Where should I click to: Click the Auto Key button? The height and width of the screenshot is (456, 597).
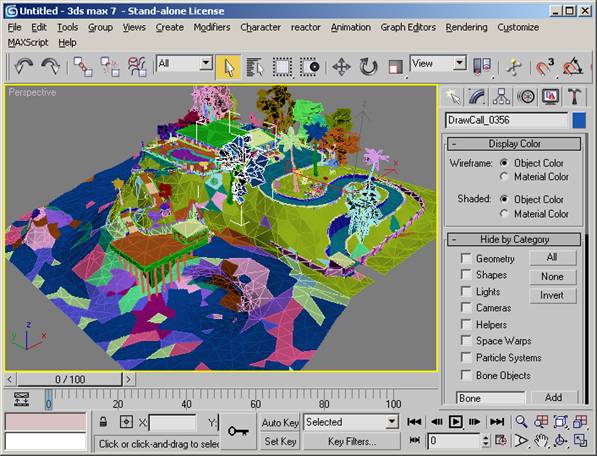coord(280,423)
